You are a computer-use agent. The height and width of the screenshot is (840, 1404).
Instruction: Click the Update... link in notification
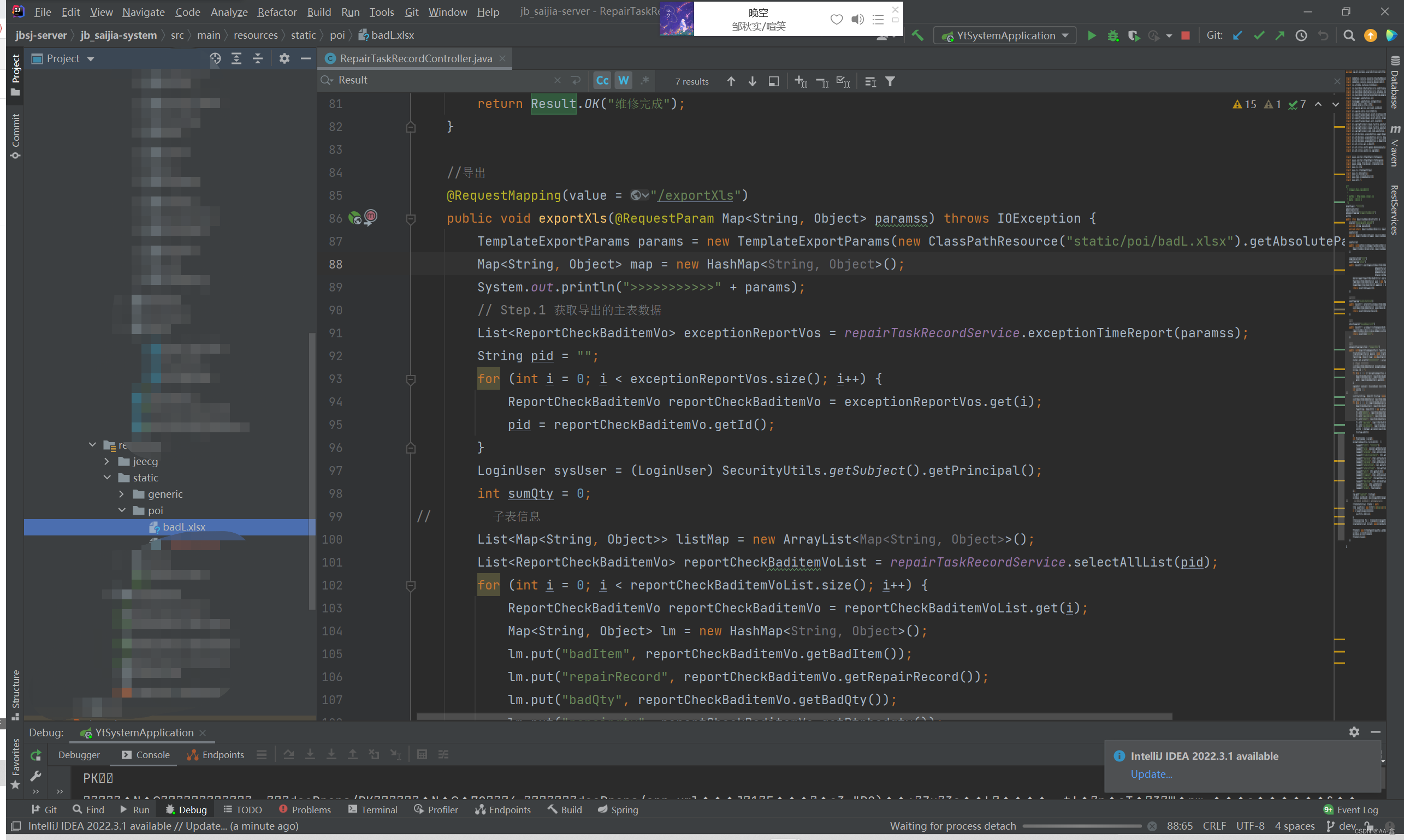(1151, 774)
